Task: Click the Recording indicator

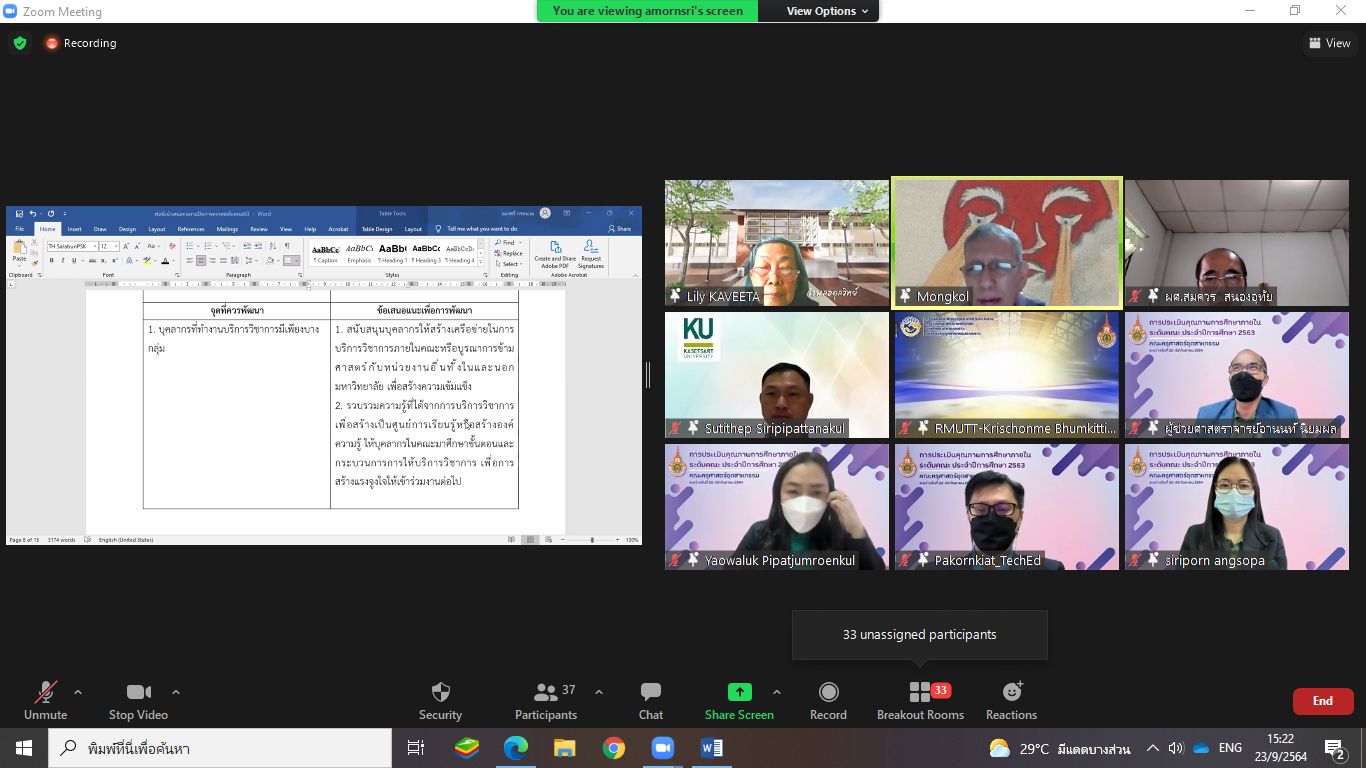Action: (x=81, y=43)
